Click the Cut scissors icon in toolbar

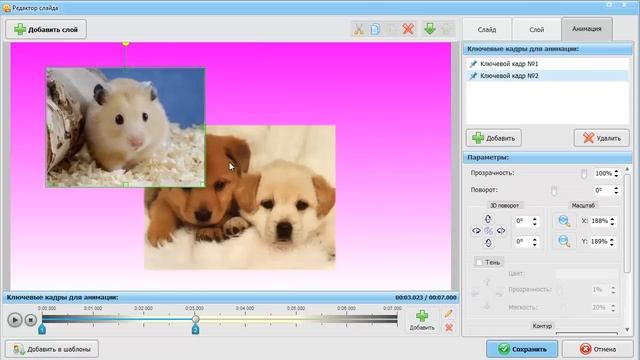click(x=359, y=29)
